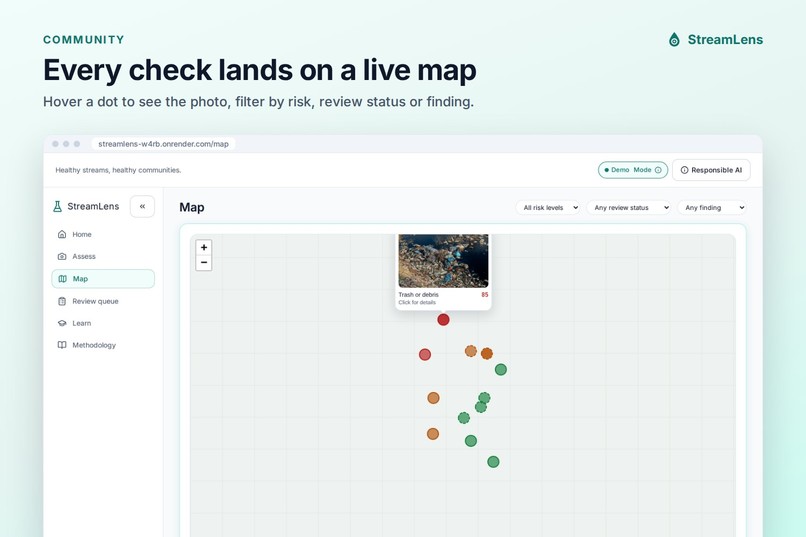
Task: Toggle the Demo Mode pill
Action: click(x=633, y=170)
